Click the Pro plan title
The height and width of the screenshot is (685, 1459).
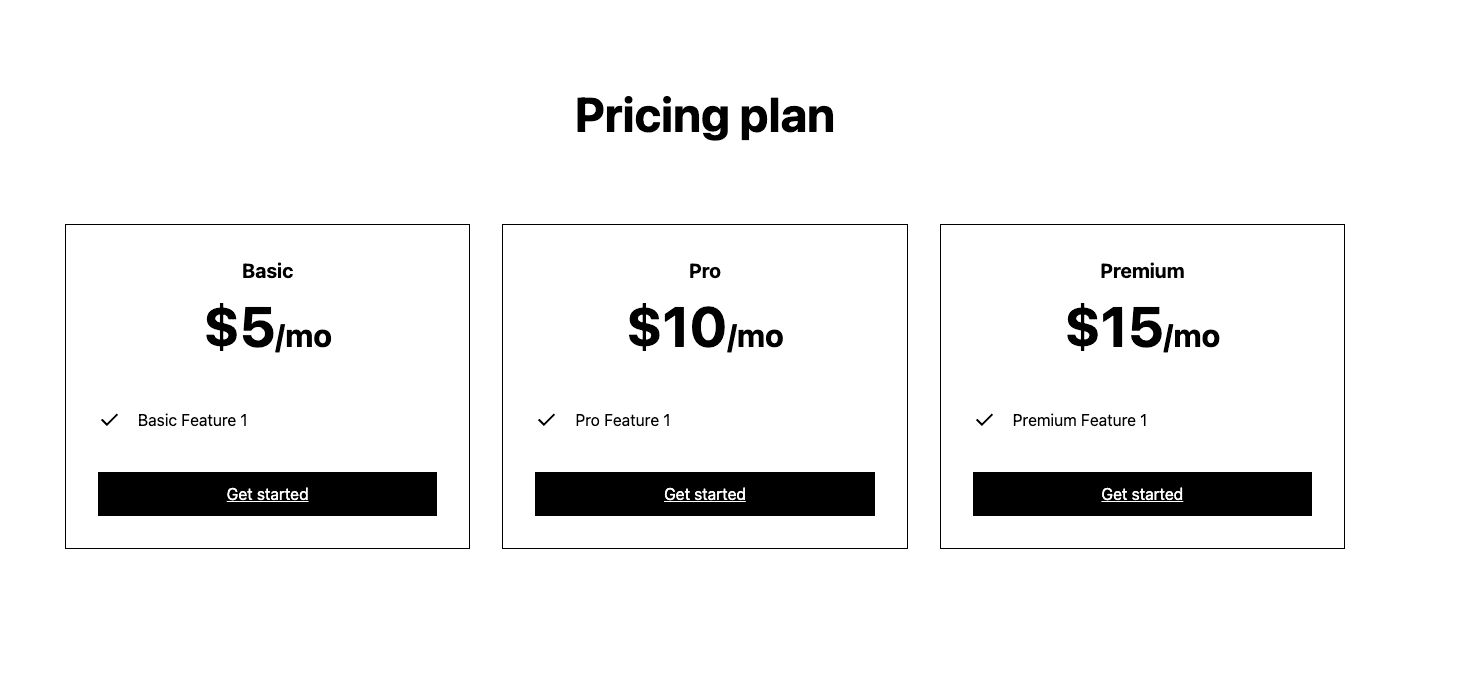click(x=704, y=270)
